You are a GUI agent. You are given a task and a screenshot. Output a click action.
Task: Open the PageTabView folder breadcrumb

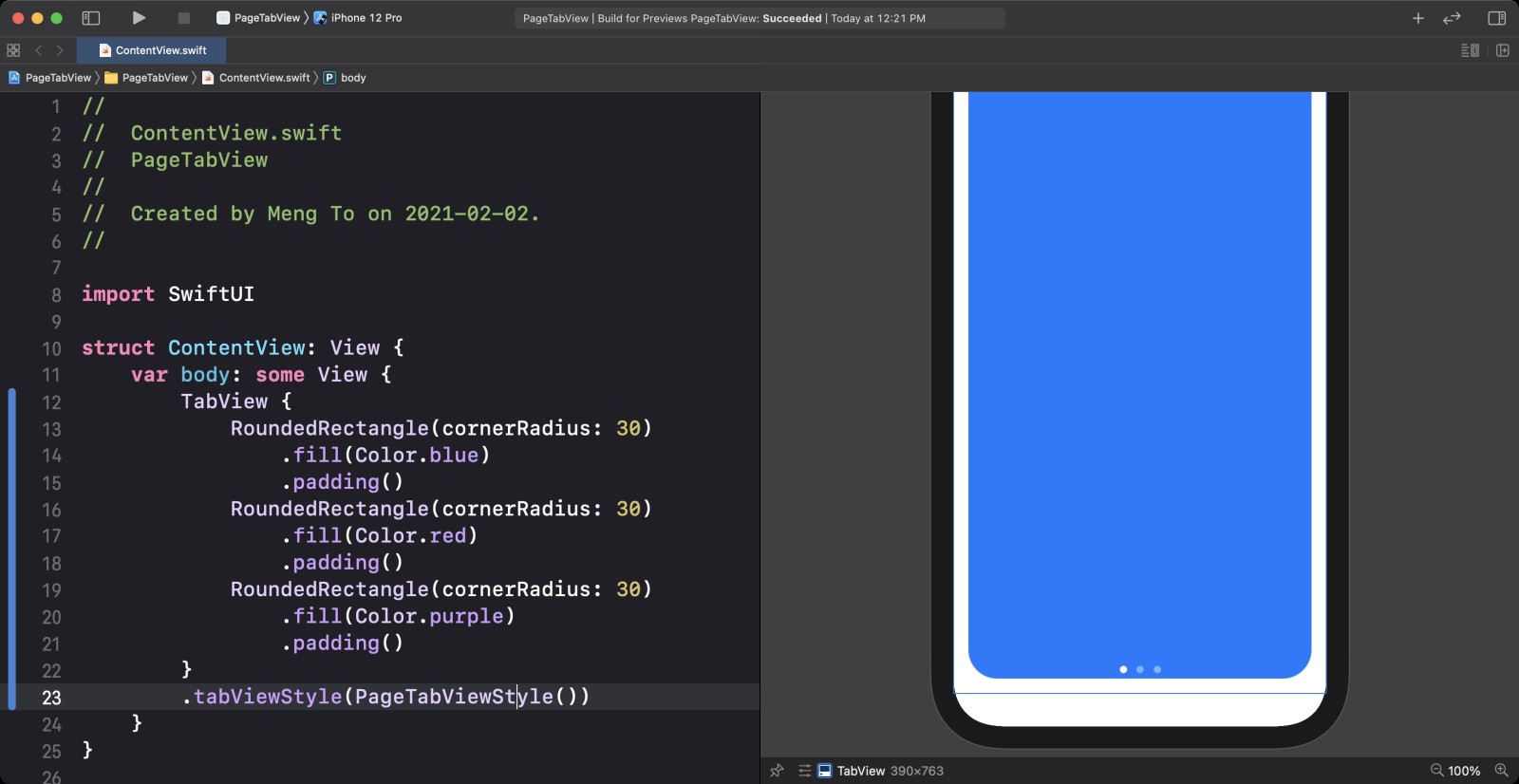point(146,78)
